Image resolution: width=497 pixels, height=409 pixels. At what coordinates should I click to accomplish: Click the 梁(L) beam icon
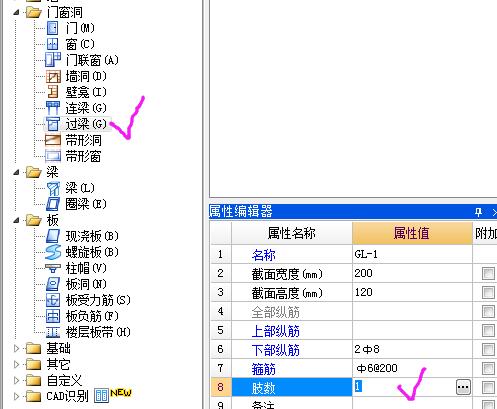tap(53, 189)
